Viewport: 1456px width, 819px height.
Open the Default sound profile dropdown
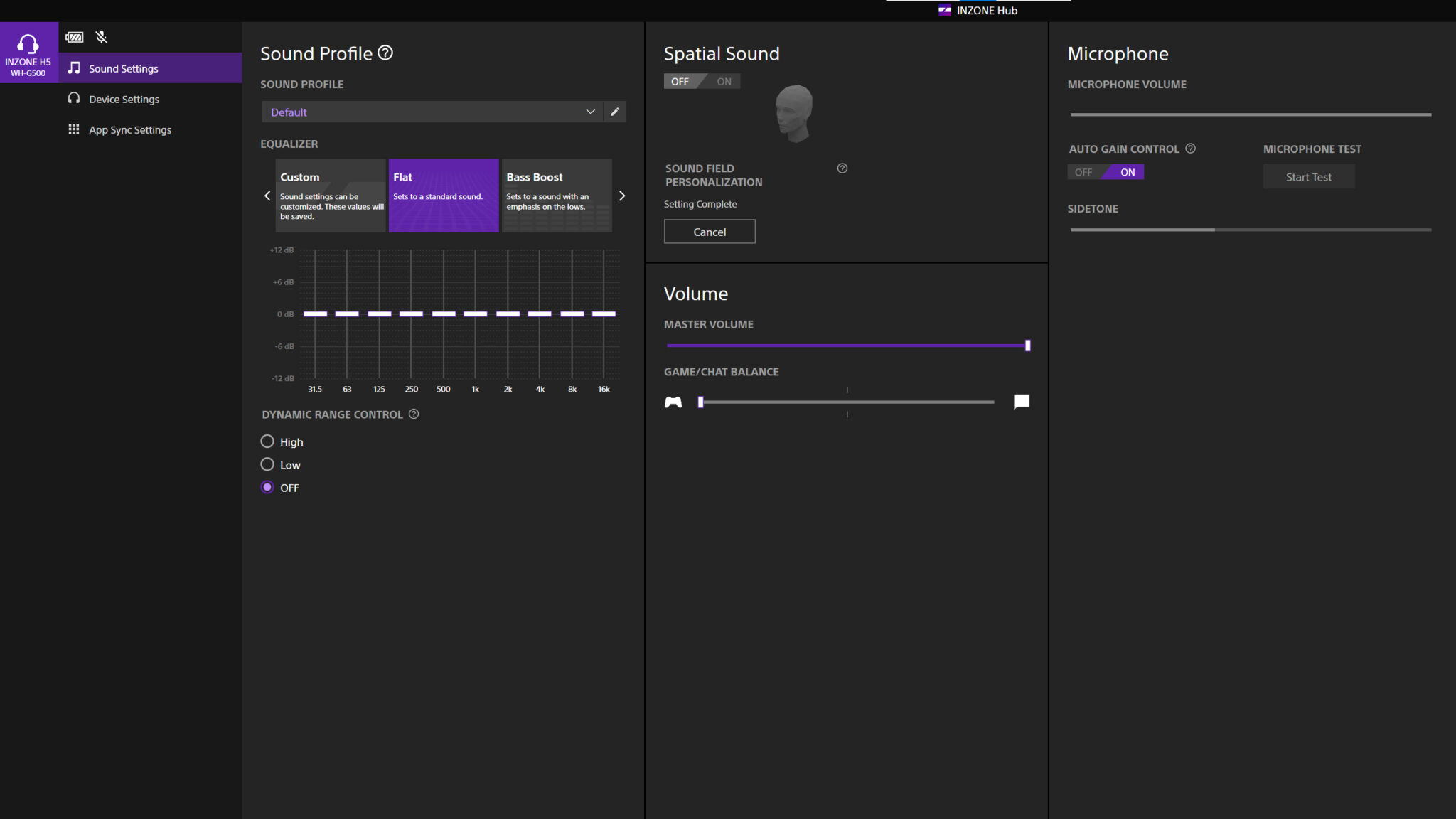[432, 112]
